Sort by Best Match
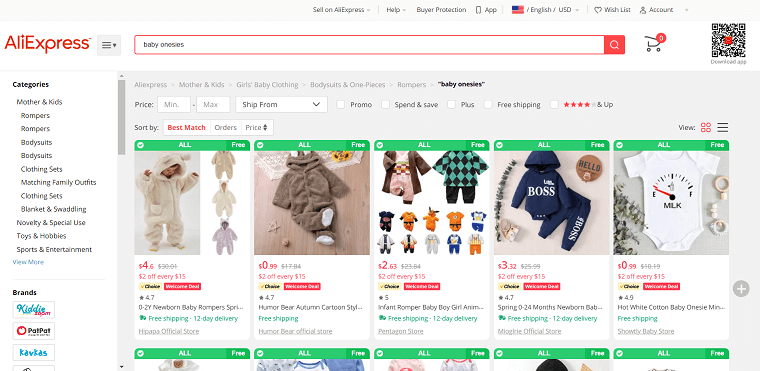The height and width of the screenshot is (371, 760). [187, 128]
